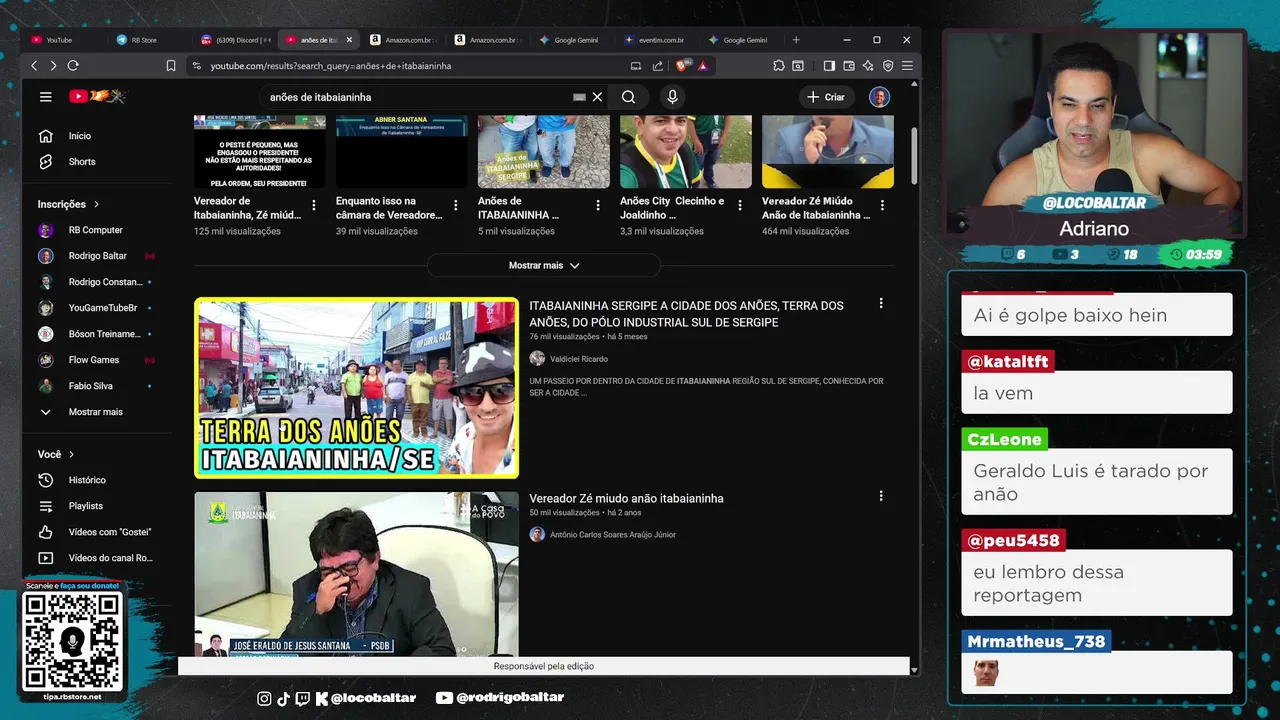Bookmark this page with the bookmark icon
1280x720 pixels.
[171, 66]
